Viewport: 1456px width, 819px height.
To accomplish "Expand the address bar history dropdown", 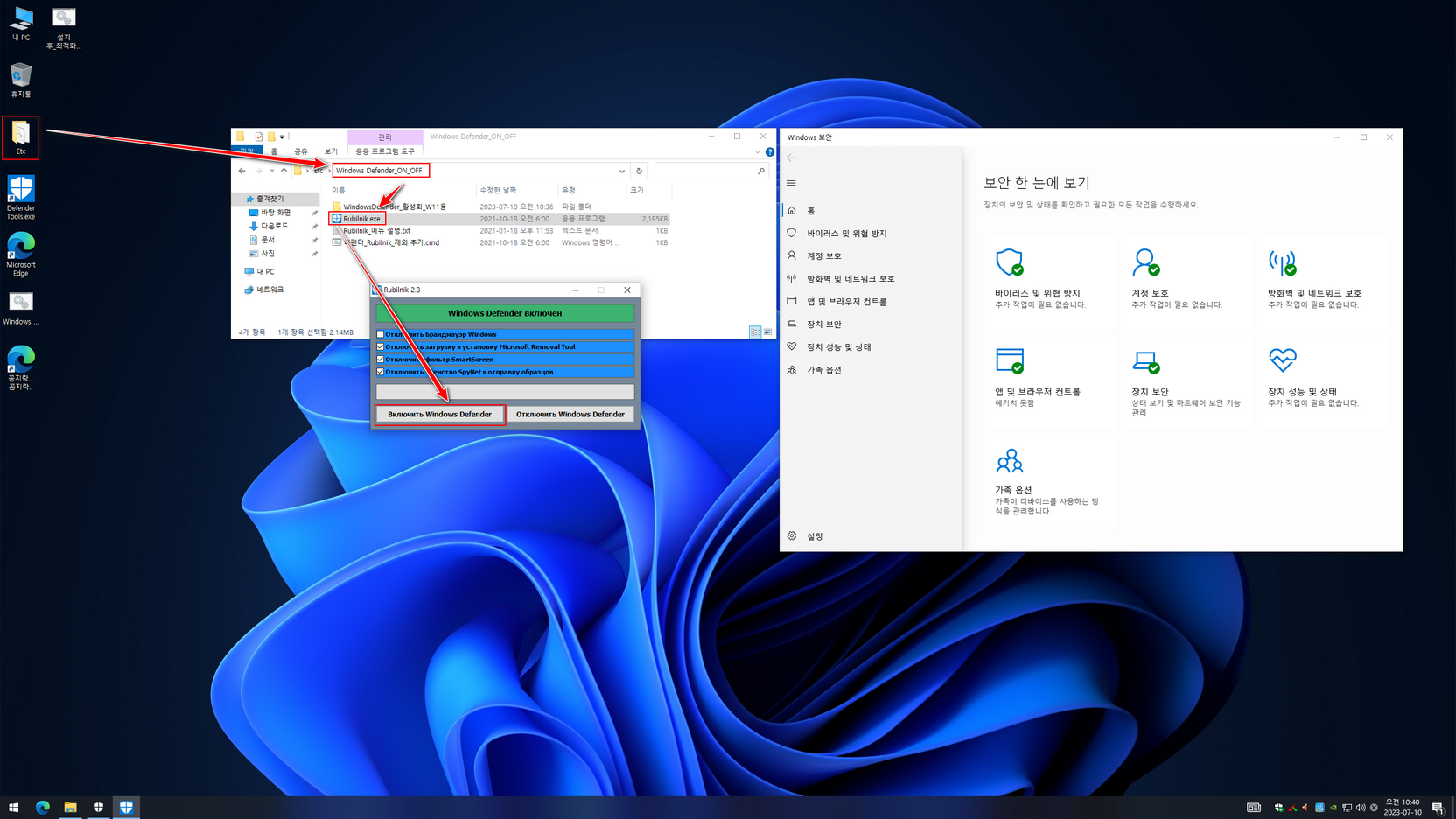I will coord(622,171).
